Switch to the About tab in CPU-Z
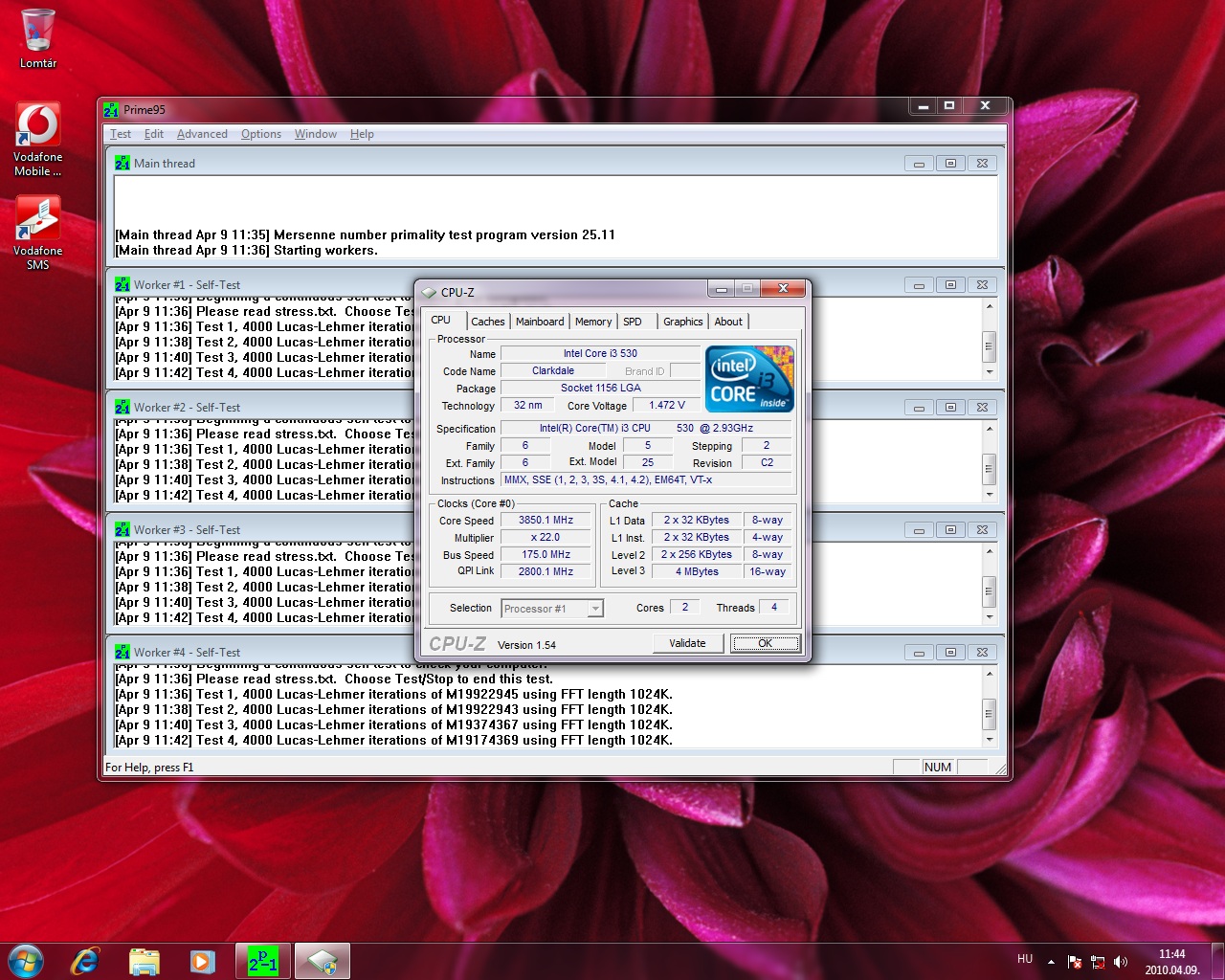Viewport: 1225px width, 980px height. click(728, 322)
